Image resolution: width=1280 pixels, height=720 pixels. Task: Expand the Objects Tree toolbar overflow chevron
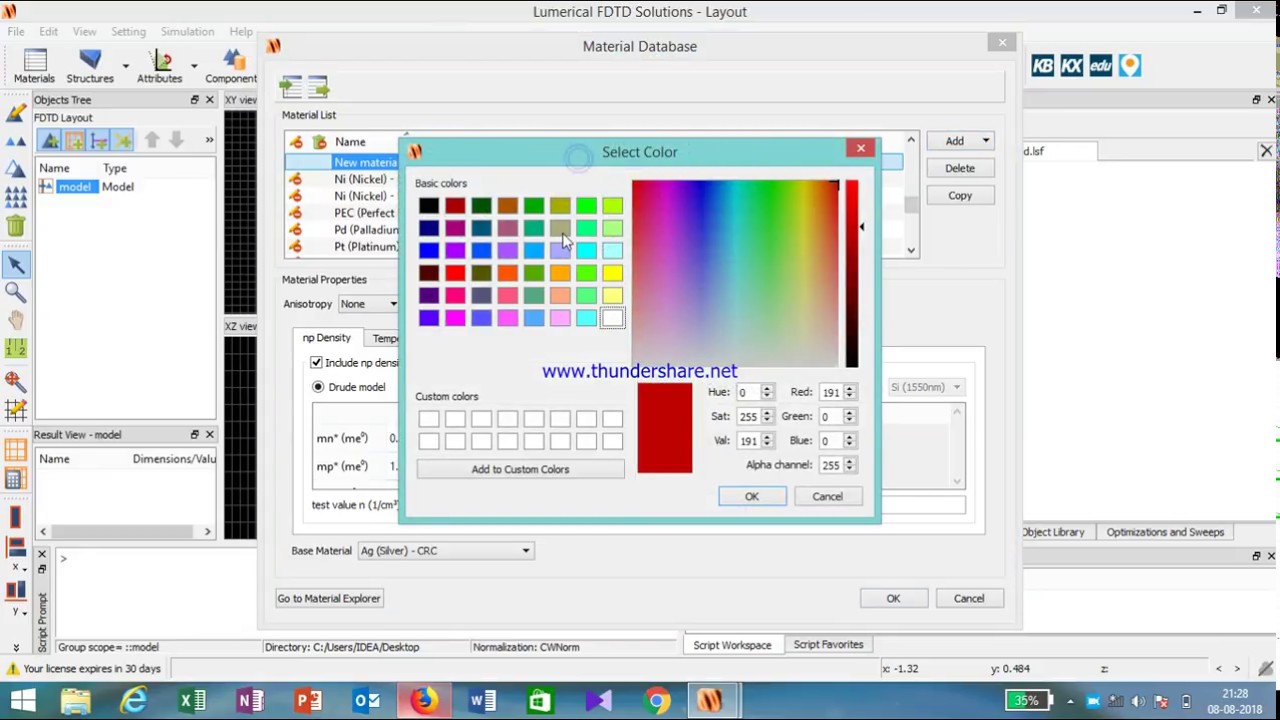coord(209,140)
